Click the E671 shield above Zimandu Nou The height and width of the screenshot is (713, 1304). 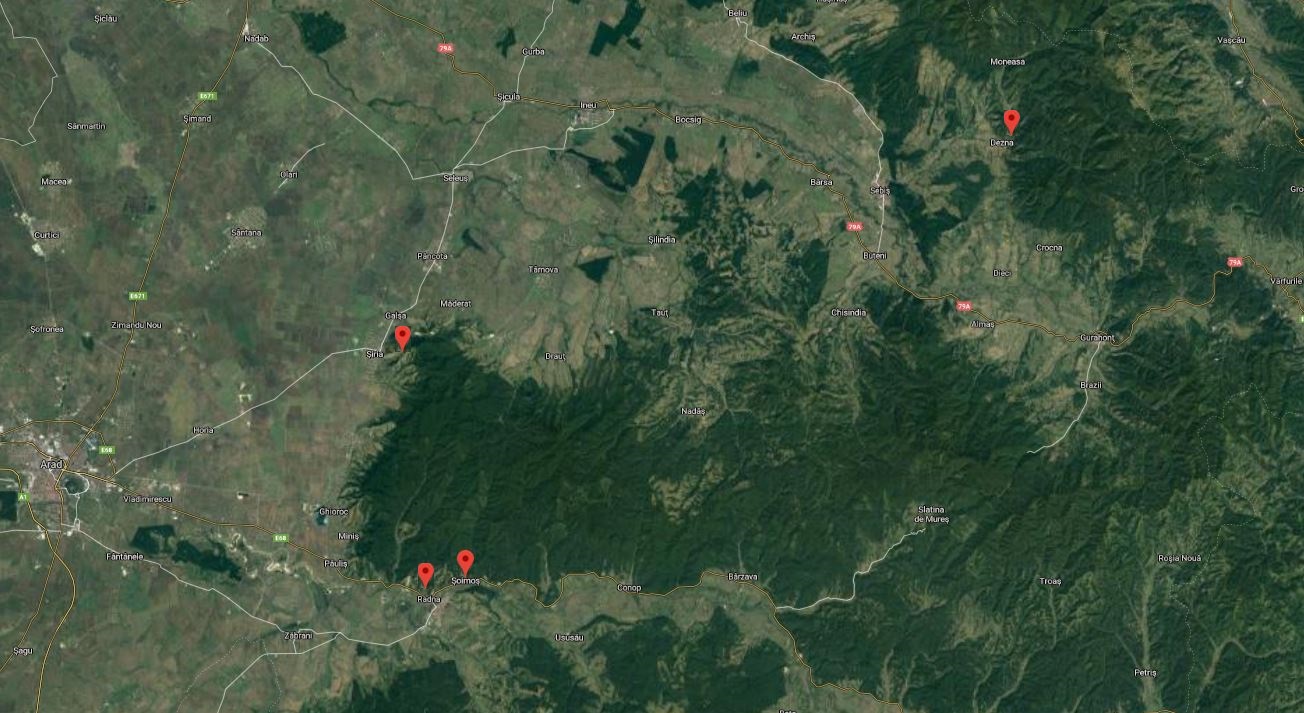point(138,296)
